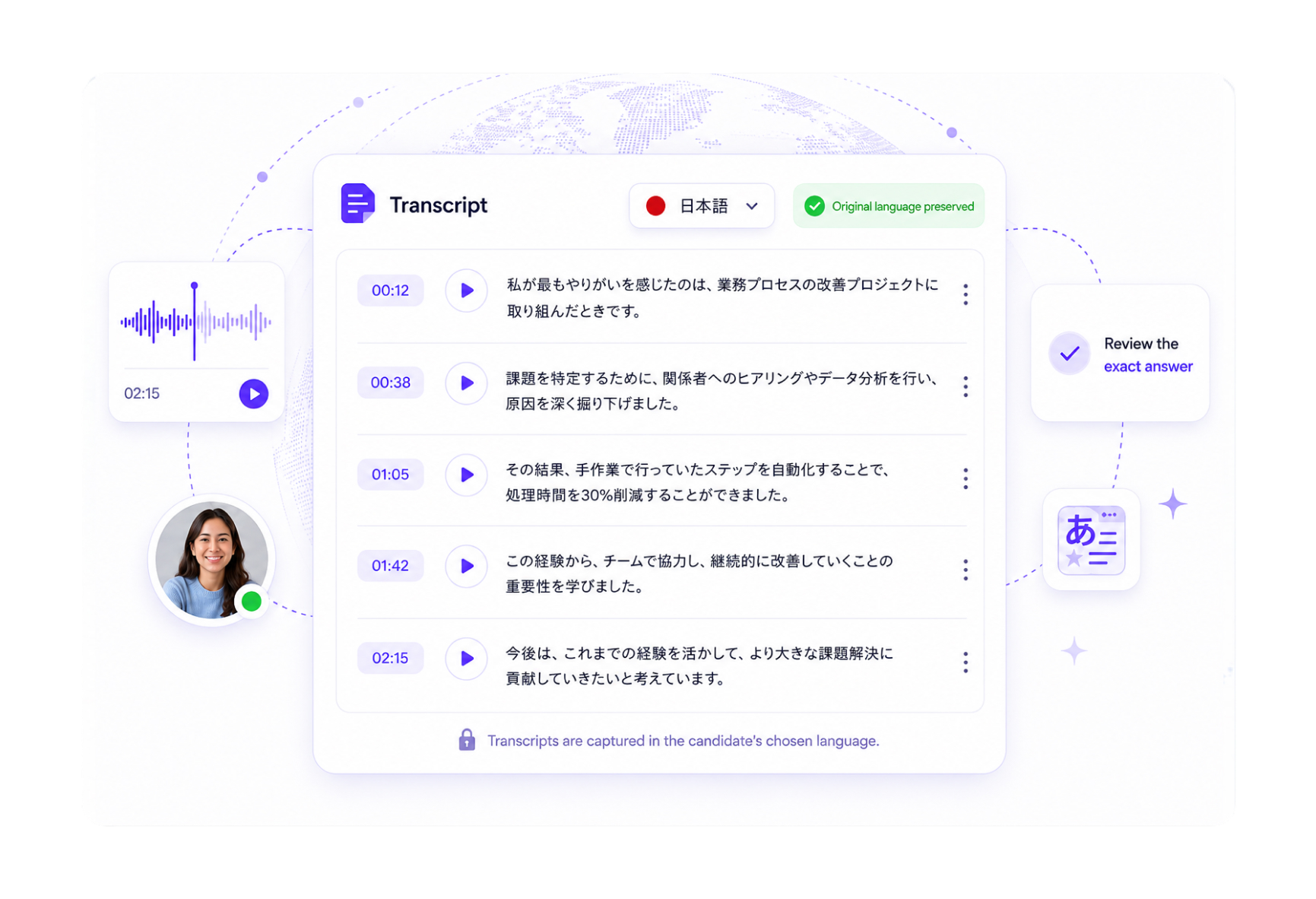Click the 00:12 timestamp badge

(390, 291)
